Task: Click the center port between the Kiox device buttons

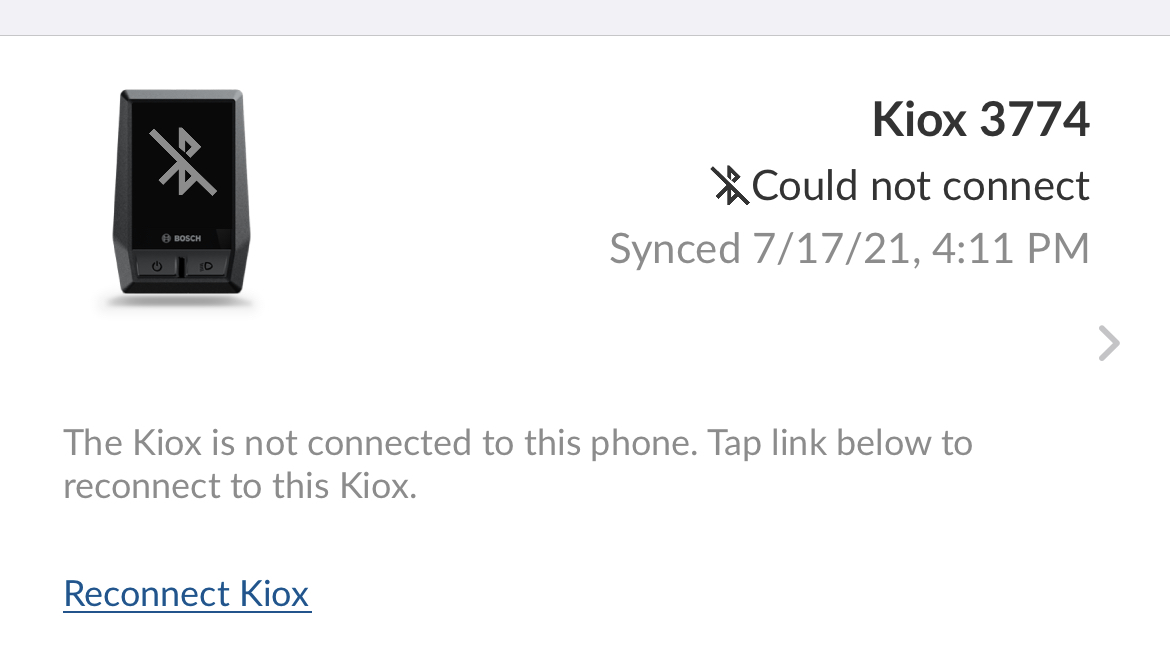Action: [x=181, y=267]
